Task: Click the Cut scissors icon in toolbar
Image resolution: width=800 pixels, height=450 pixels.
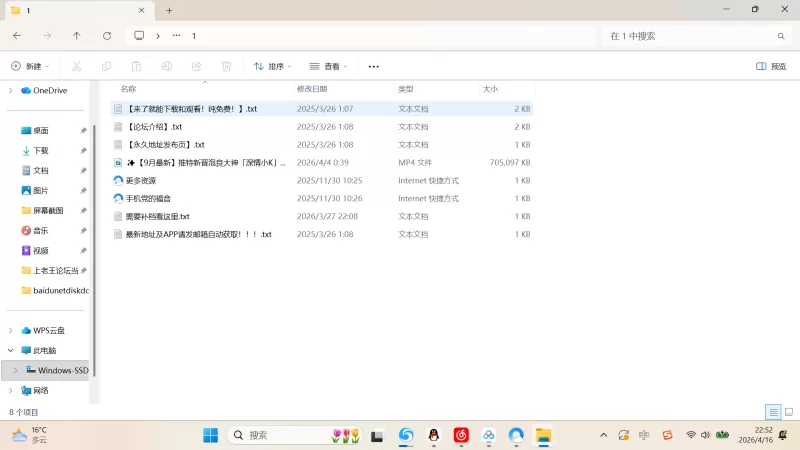Action: point(75,66)
